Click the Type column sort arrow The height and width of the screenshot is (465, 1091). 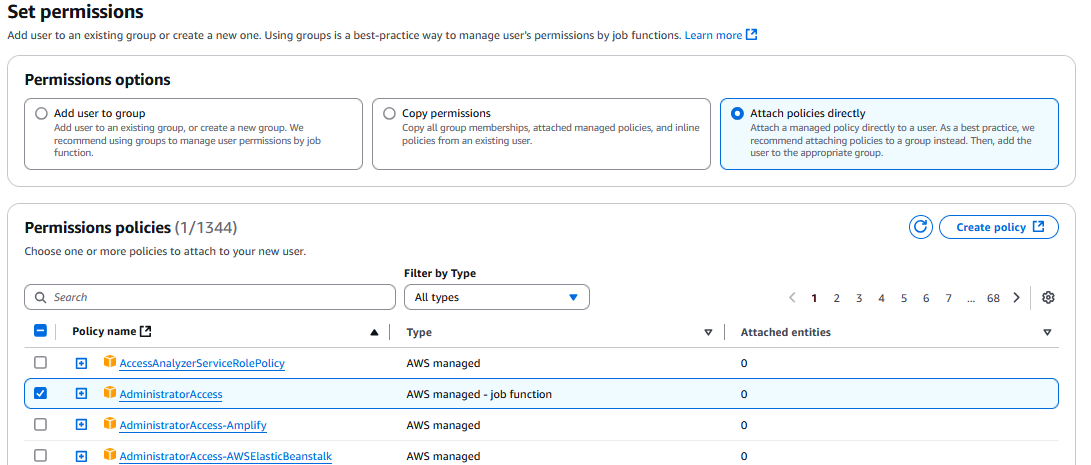[708, 332]
